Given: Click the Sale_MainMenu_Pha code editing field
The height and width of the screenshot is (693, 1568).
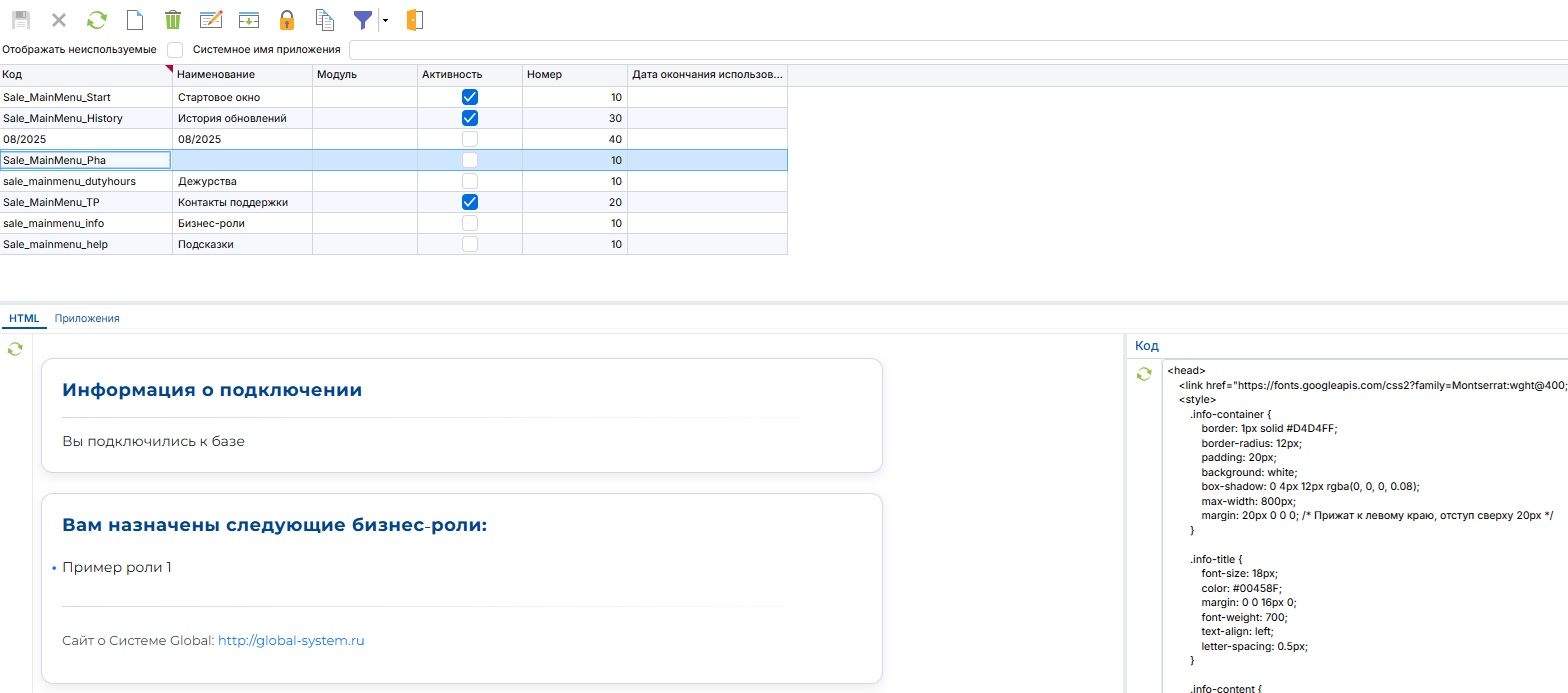Looking at the screenshot, I should point(86,160).
